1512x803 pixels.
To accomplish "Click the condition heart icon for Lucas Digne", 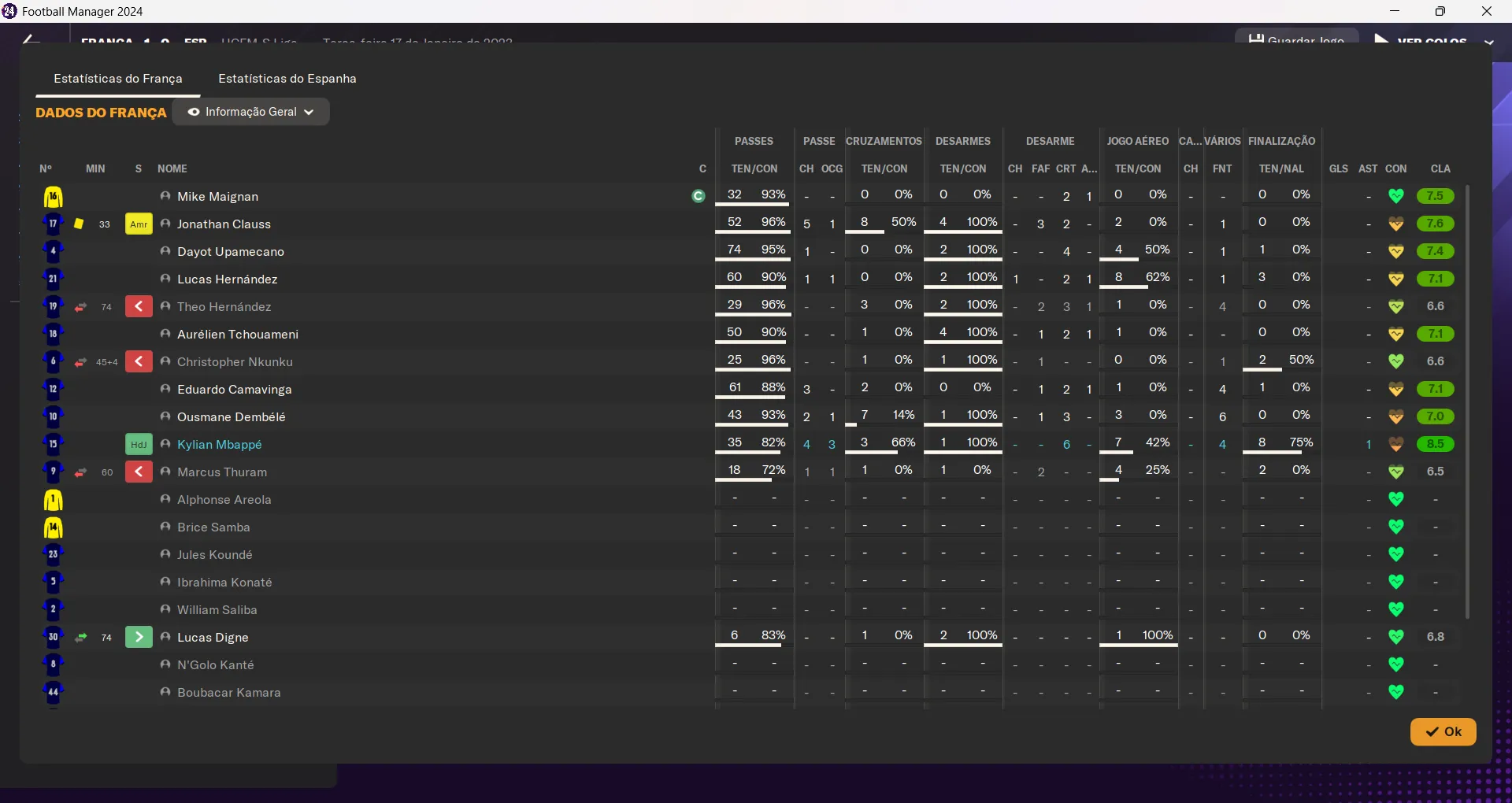I will (x=1396, y=637).
